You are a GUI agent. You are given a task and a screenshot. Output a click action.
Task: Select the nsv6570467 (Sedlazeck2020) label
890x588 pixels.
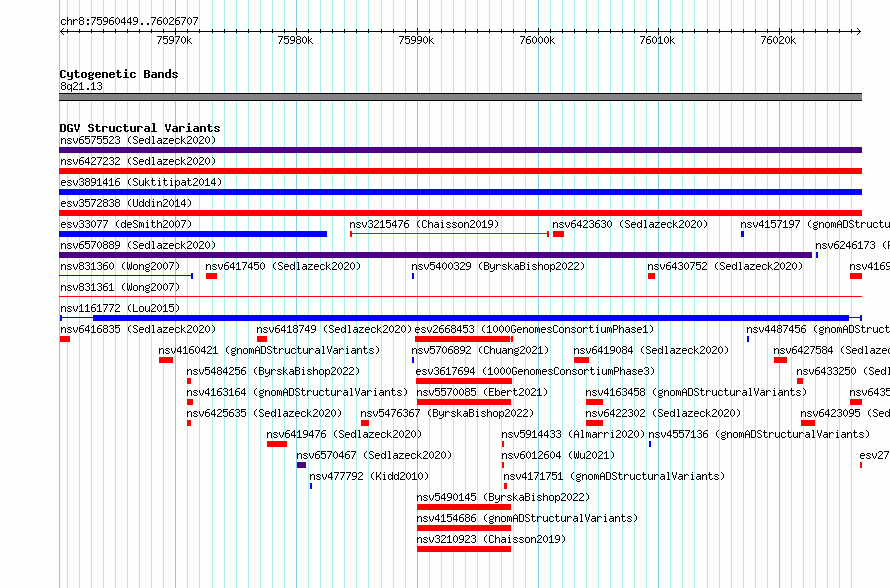(x=374, y=455)
